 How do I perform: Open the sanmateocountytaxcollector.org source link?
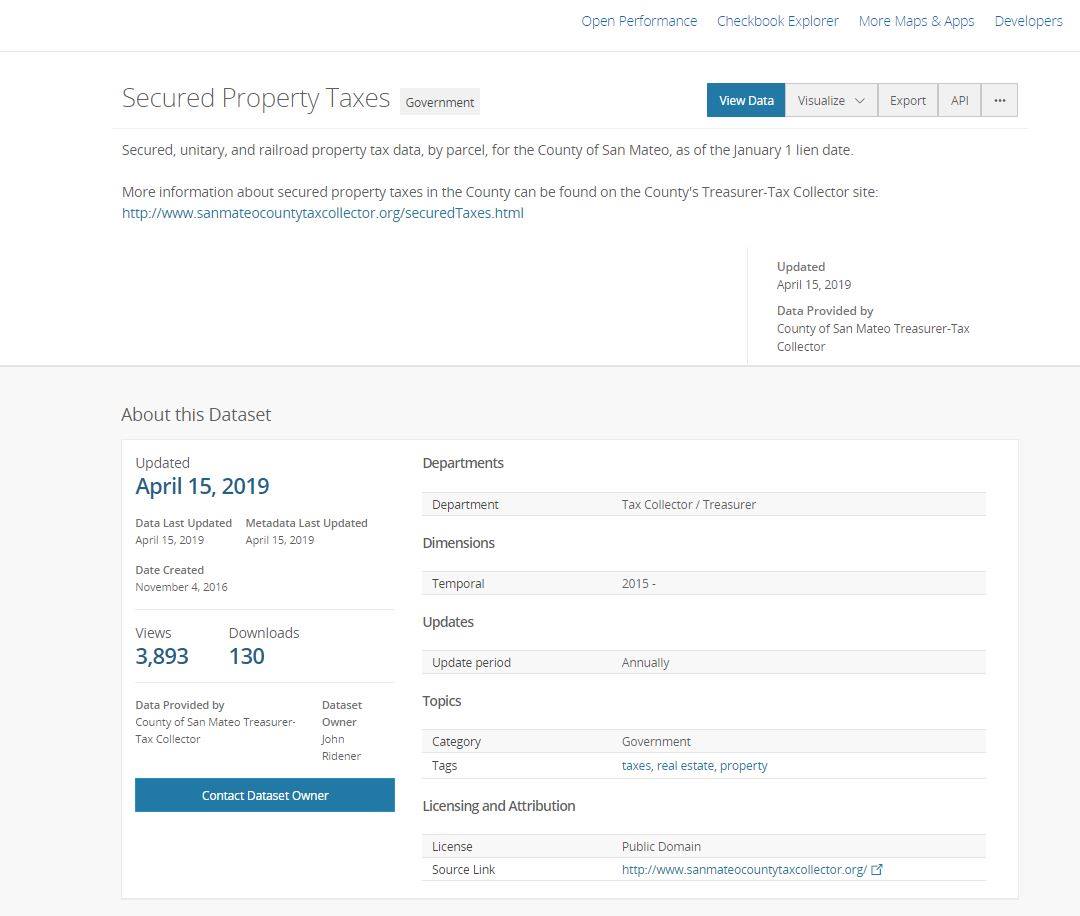744,869
